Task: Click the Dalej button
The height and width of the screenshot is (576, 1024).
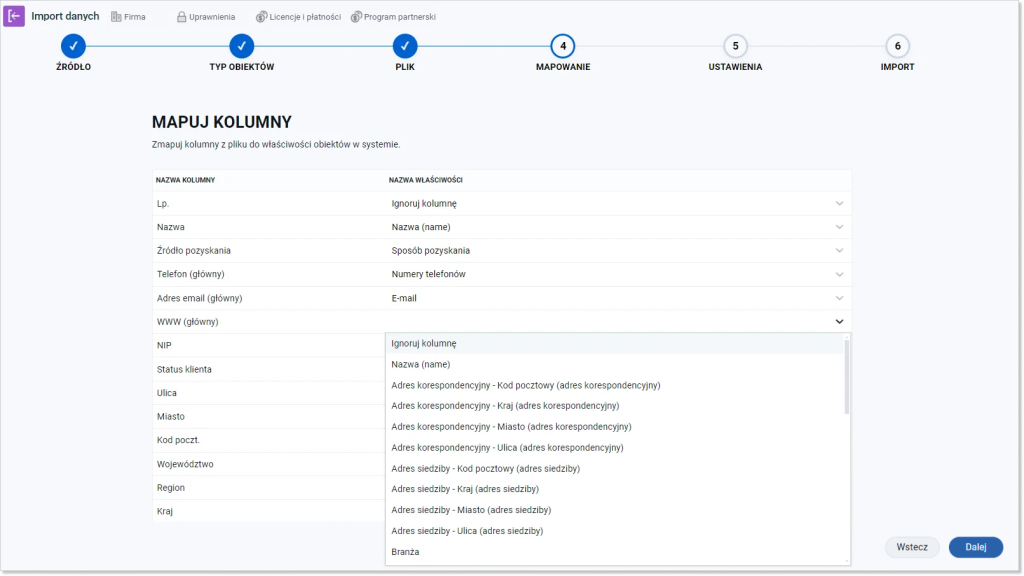Action: 976,547
